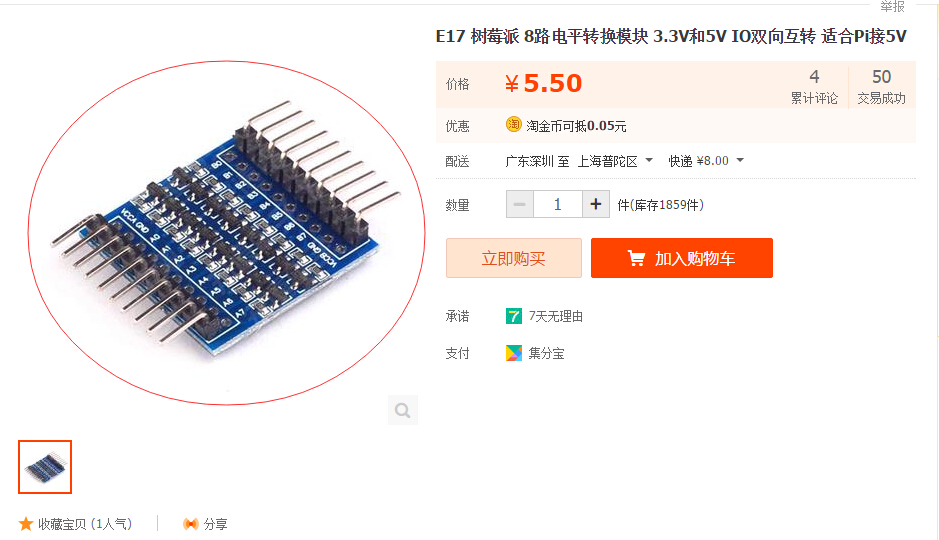Image resolution: width=939 pixels, height=540 pixels.
Task: Open the 50 交易成功 transactions link
Action: pos(881,87)
